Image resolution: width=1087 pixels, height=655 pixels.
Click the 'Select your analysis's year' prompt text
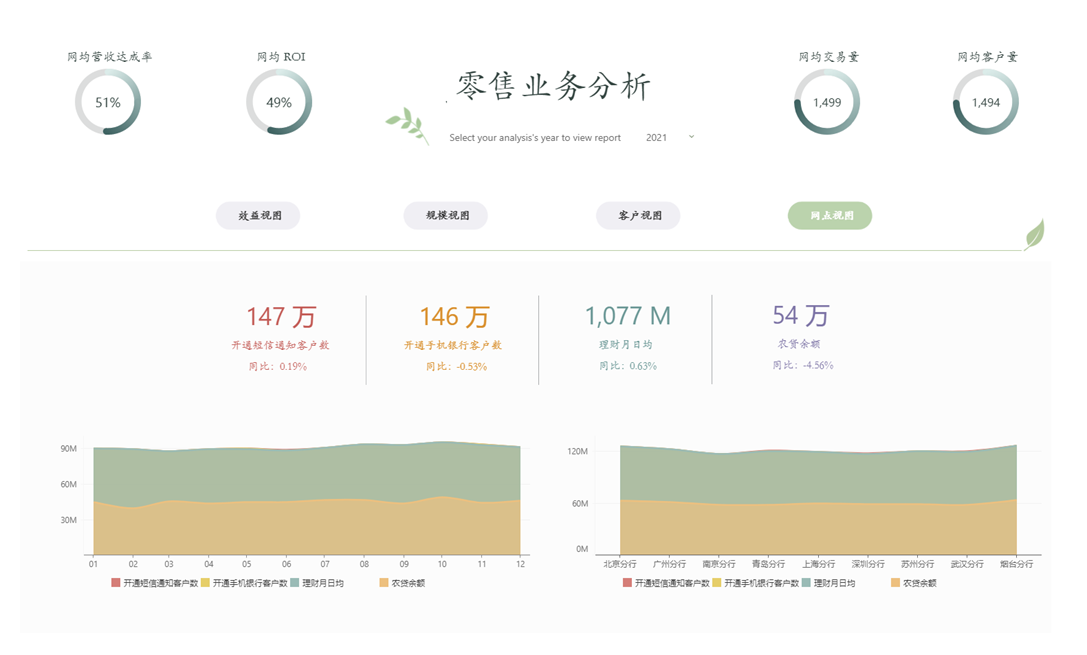[535, 138]
